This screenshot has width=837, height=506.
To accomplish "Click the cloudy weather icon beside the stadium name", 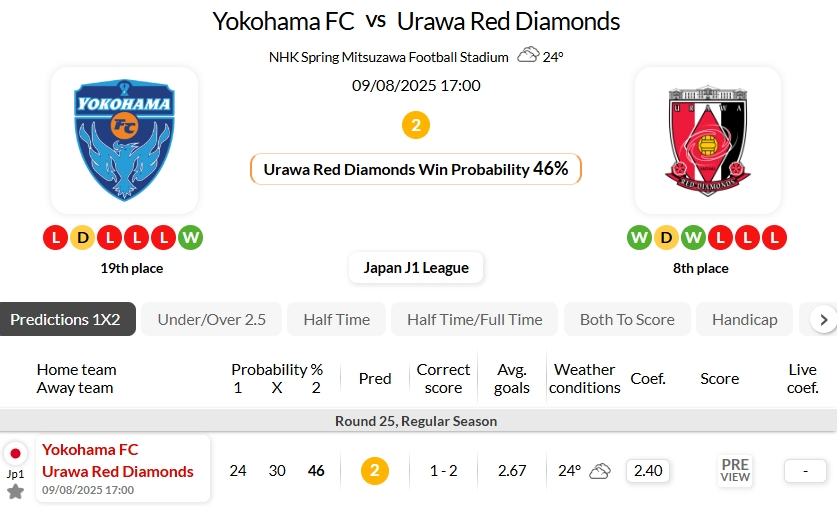I will pos(528,56).
